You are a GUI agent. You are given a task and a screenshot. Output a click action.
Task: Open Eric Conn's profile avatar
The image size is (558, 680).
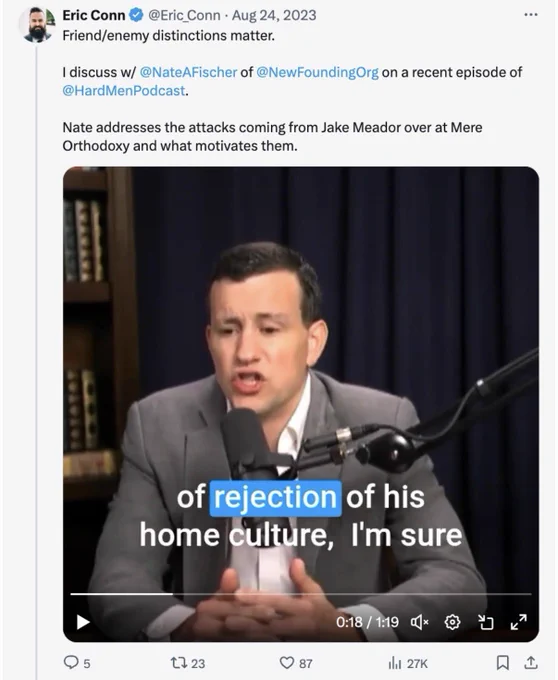click(37, 25)
